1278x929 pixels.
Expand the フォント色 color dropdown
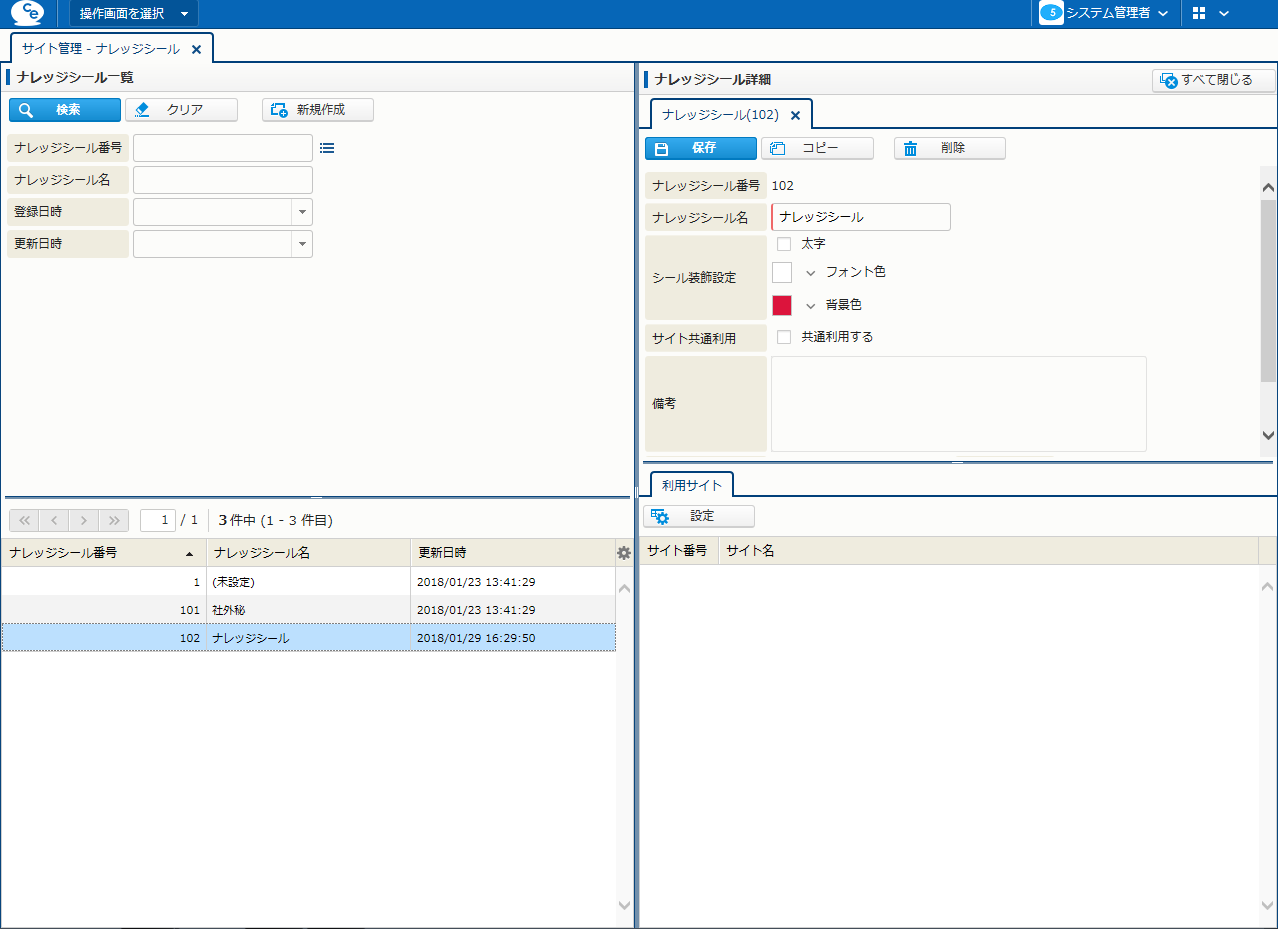(811, 273)
